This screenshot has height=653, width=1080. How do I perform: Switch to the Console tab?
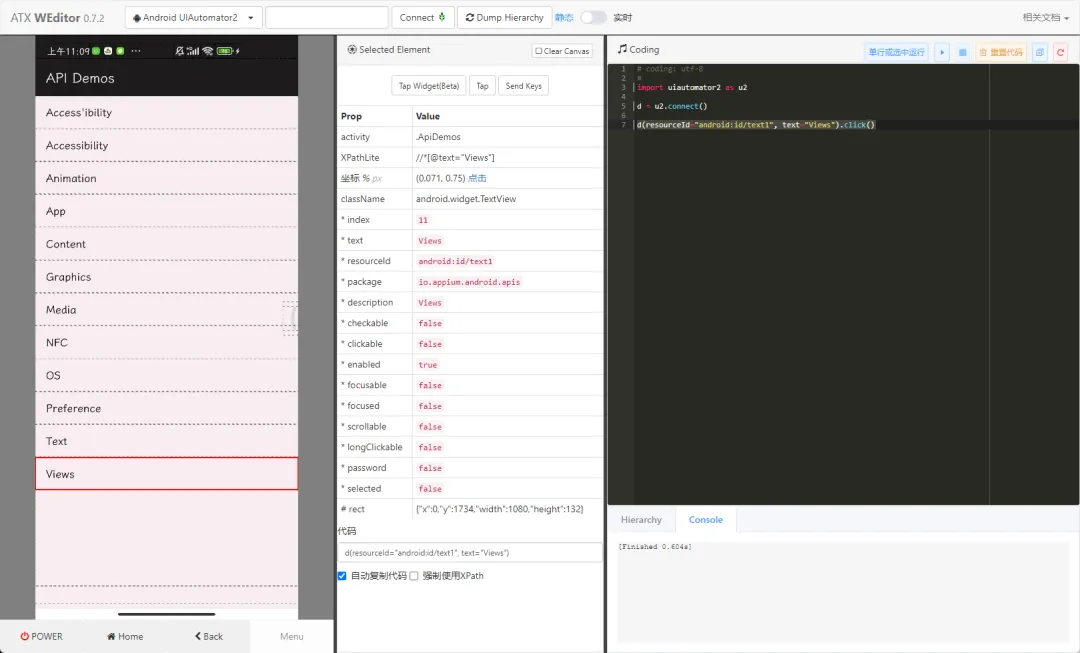(705, 520)
